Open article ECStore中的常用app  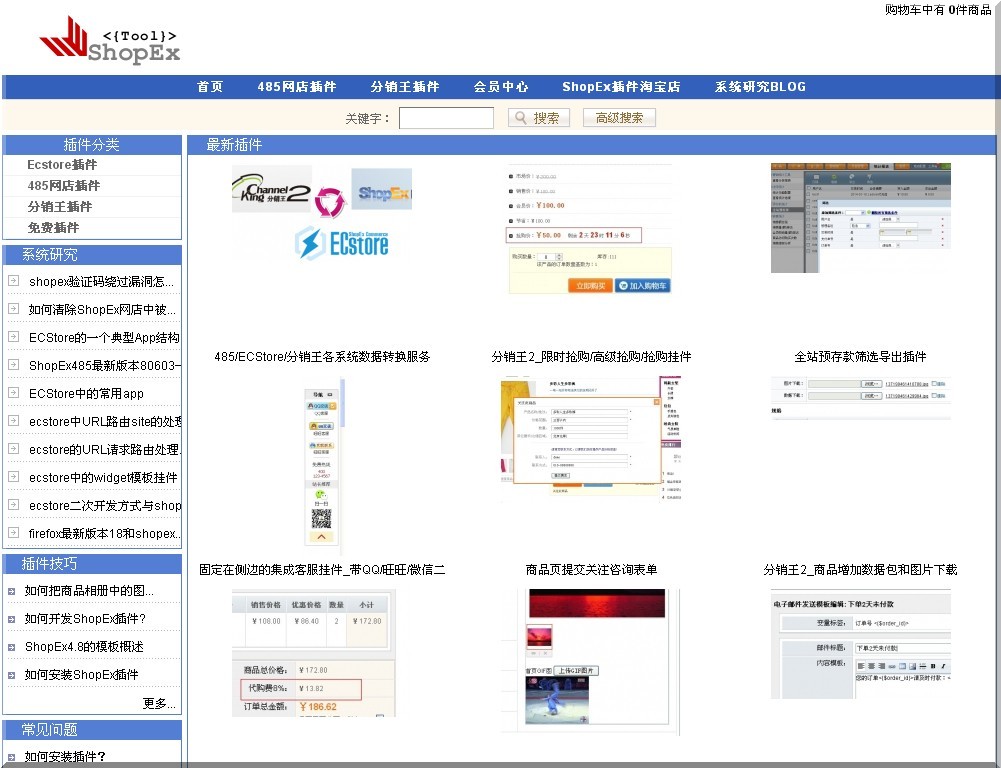pyautogui.click(x=86, y=394)
